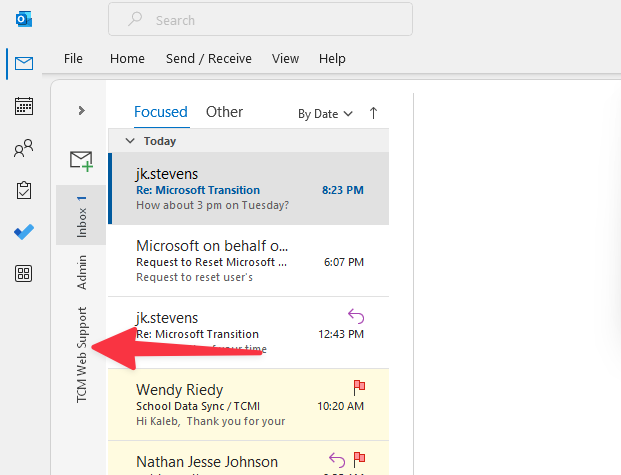Open the School Data Sync / TCMI email

pos(249,405)
